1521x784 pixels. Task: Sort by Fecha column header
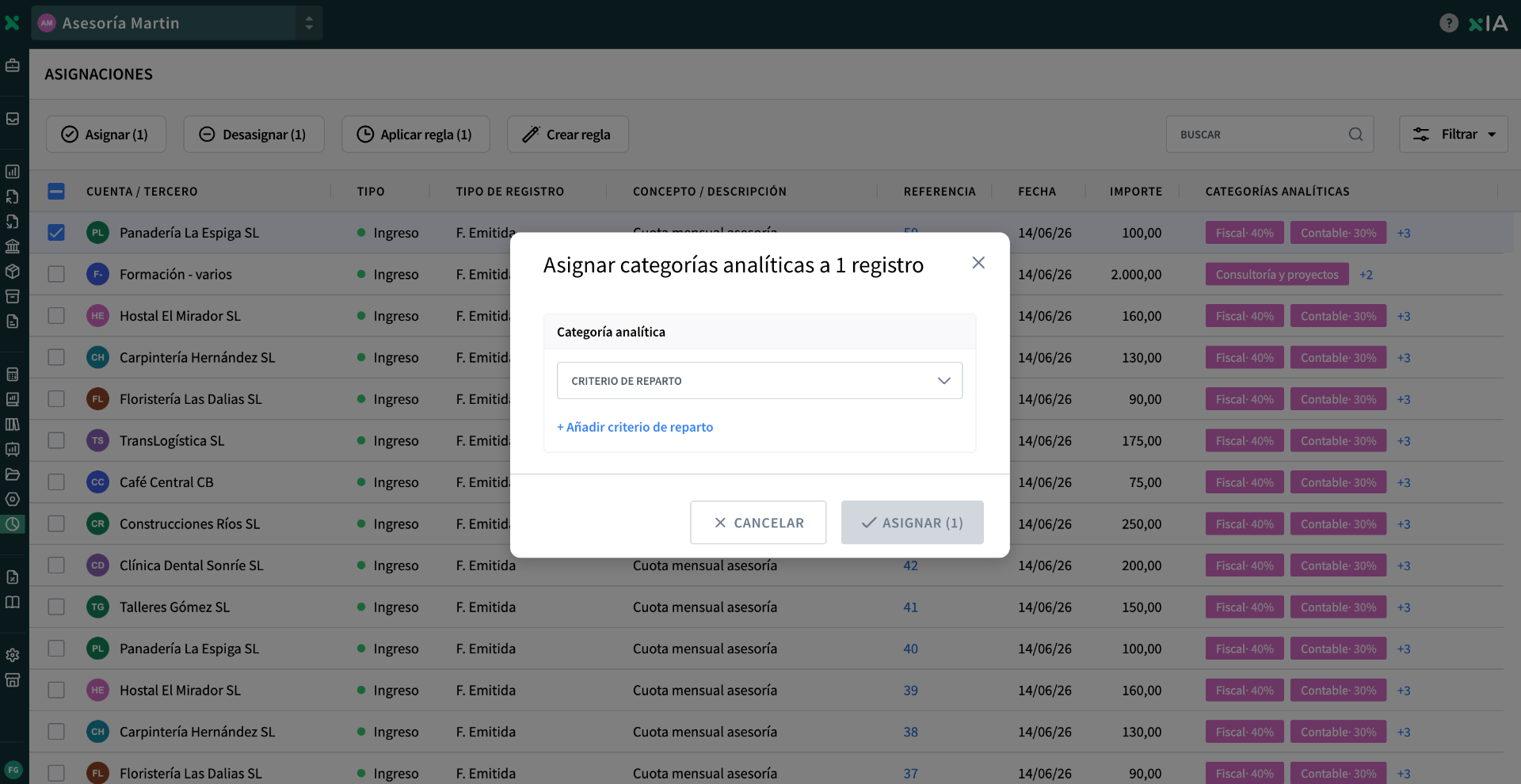click(1037, 192)
